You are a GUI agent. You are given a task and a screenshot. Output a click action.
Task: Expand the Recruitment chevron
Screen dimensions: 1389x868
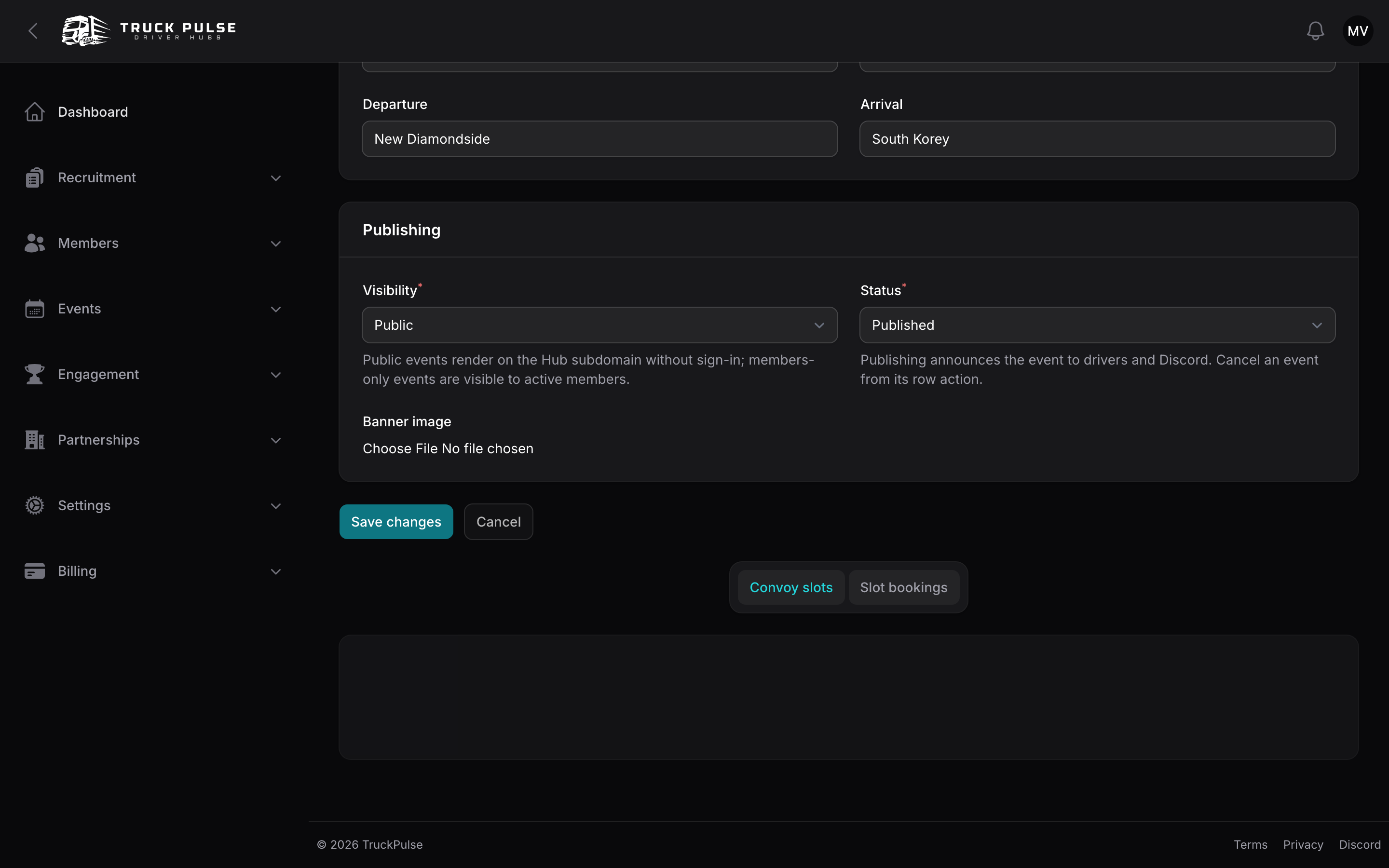[275, 178]
